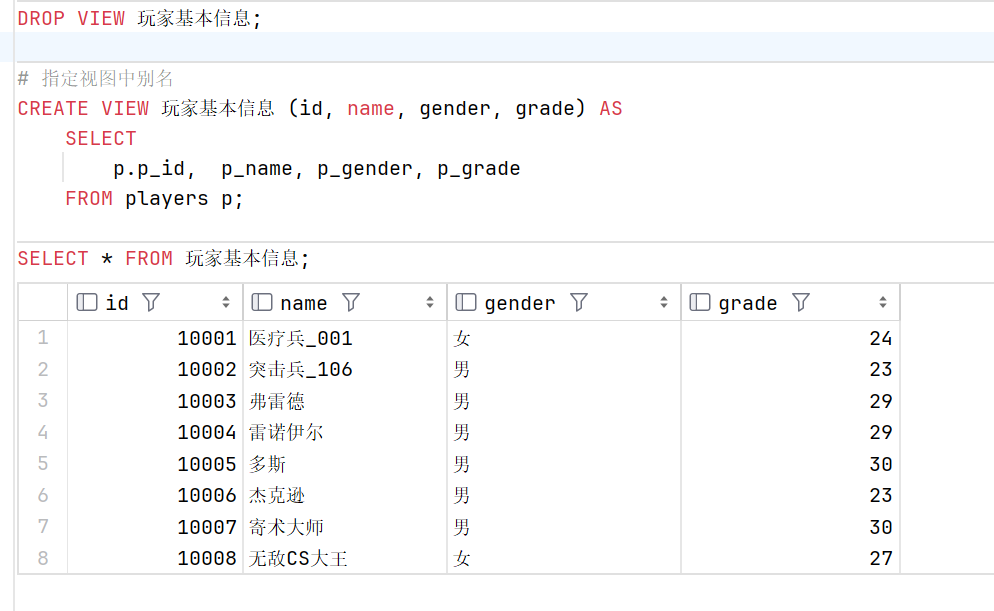Screen dimensions: 994x611
Task: Toggle sort order on name column
Action: click(430, 302)
